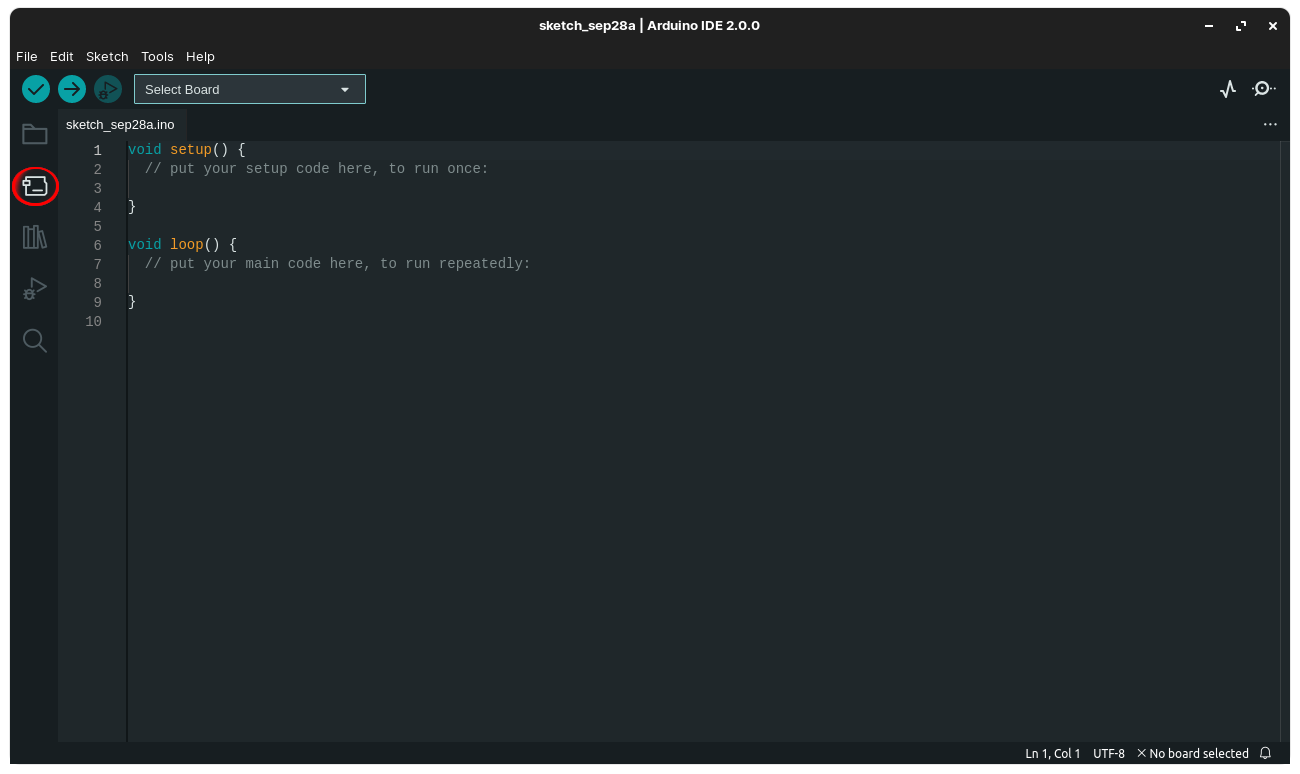The image size is (1300, 774).
Task: Start Debugging with the toolbar debug button
Action: click(x=108, y=89)
